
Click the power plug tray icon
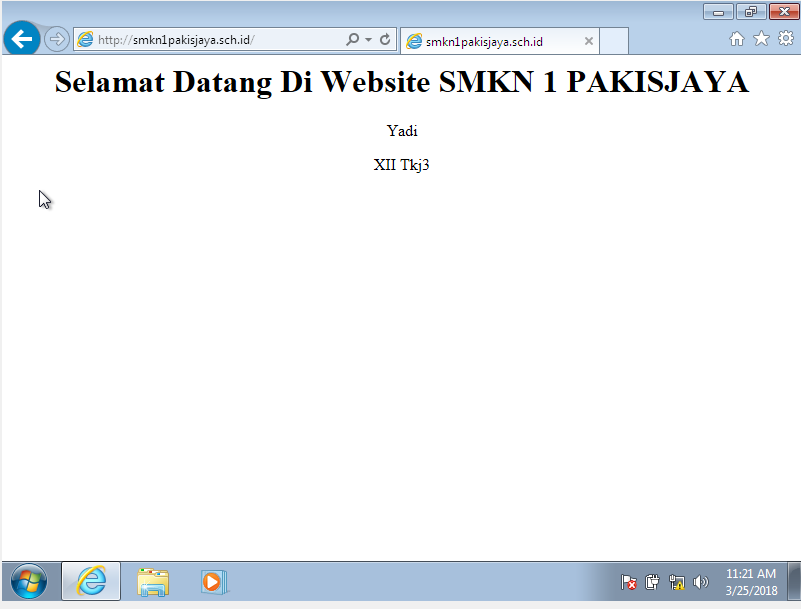[x=652, y=582]
